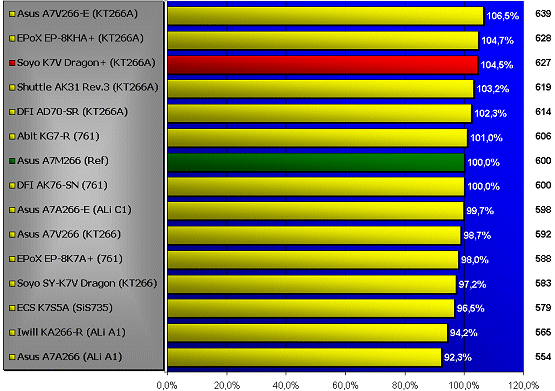This screenshot has height=391, width=555.
Task: Click the 92,3% data label
Action: click(x=458, y=357)
